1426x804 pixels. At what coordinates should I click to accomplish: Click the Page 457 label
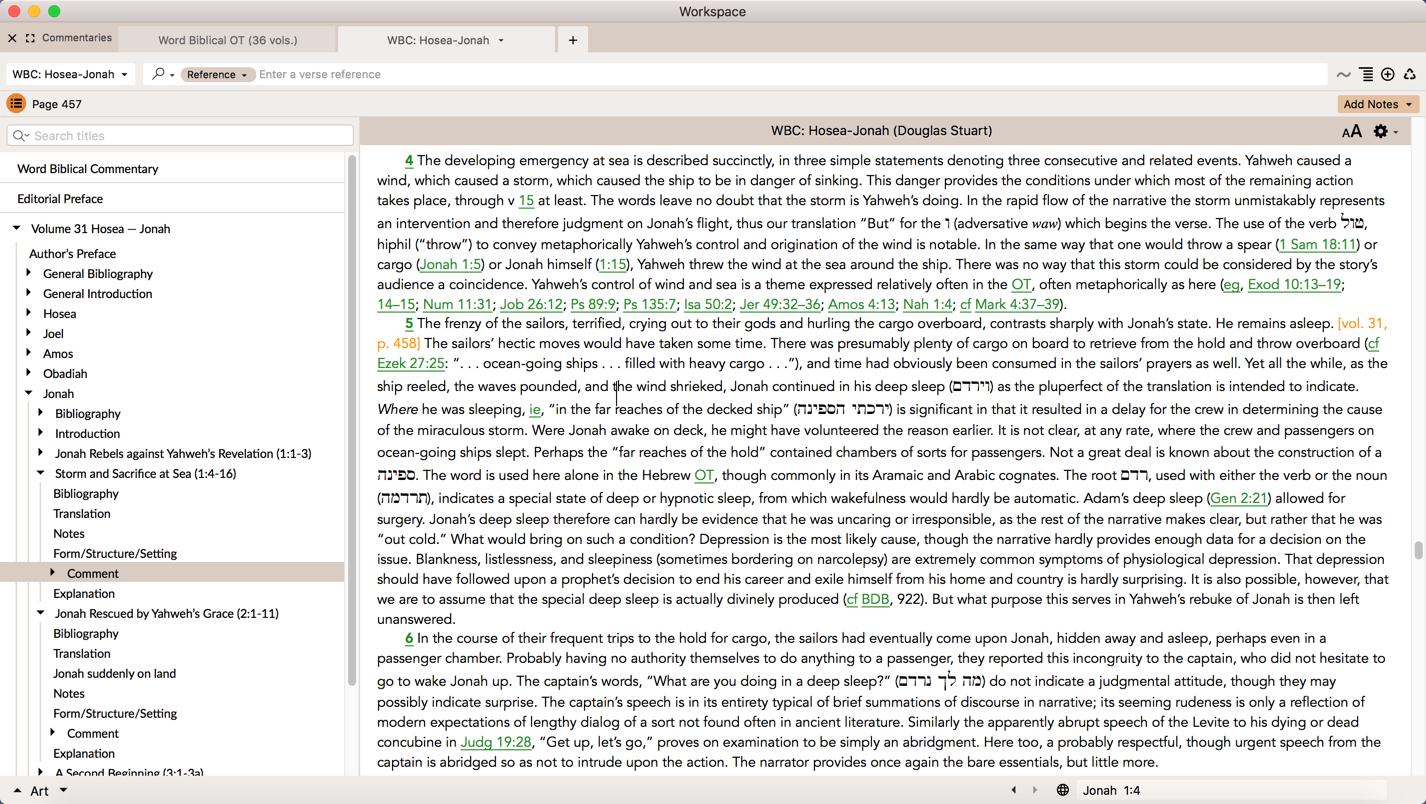pos(57,104)
